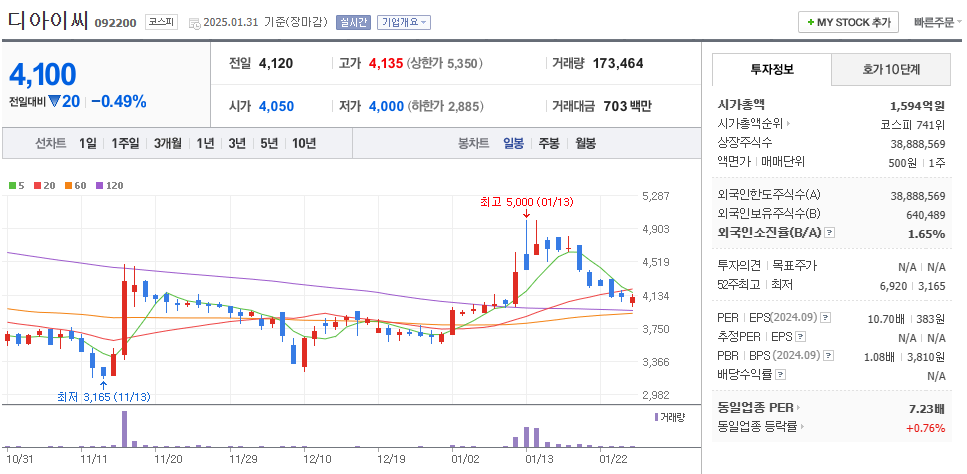Image resolution: width=967 pixels, height=474 pixels.
Task: Click the 실시간 badge button
Action: coord(353,22)
